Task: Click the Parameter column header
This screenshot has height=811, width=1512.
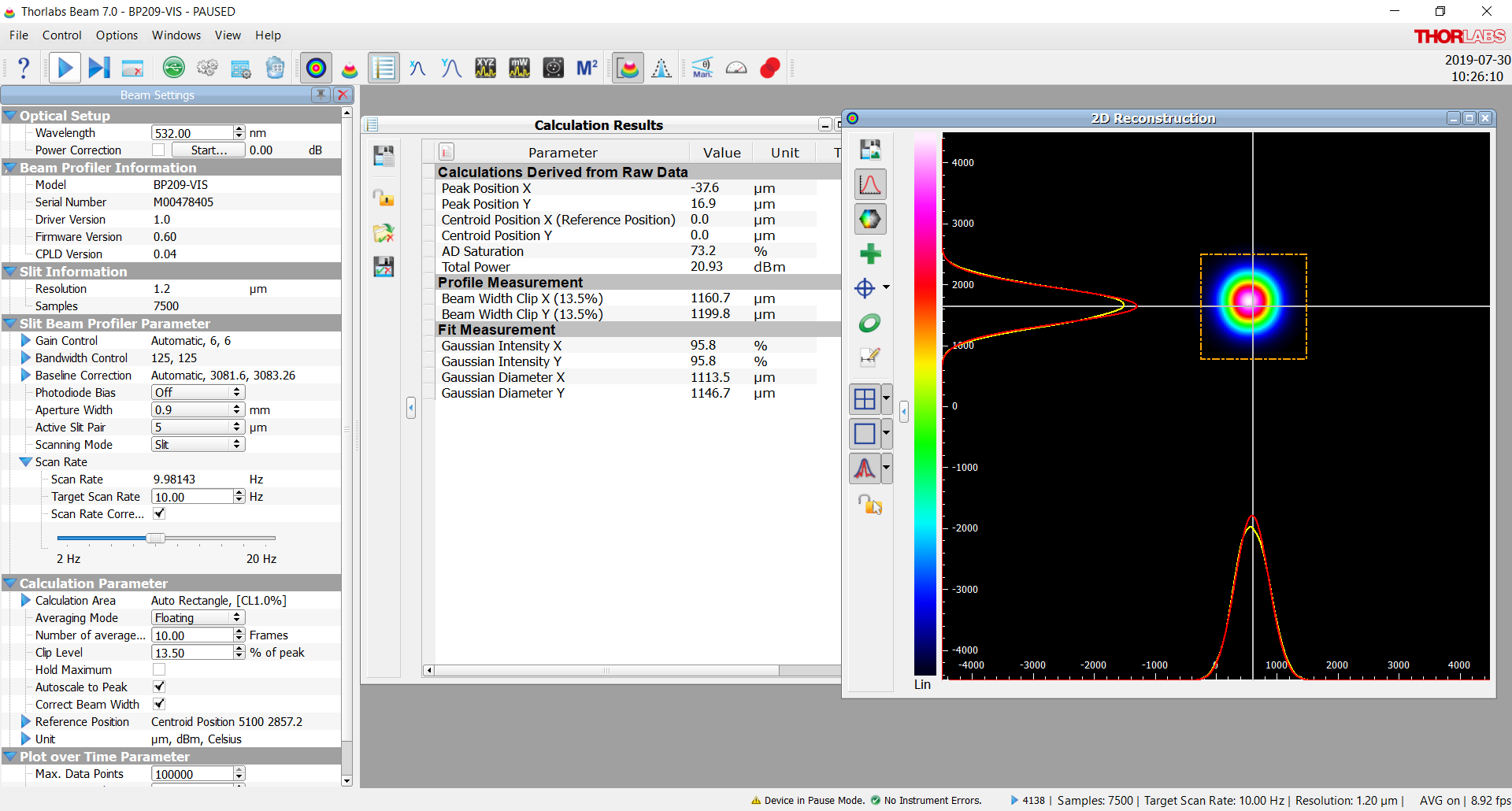Action: (562, 152)
